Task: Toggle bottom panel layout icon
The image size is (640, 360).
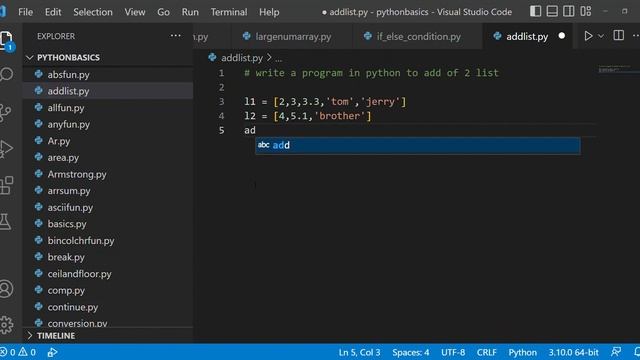Action: point(552,11)
